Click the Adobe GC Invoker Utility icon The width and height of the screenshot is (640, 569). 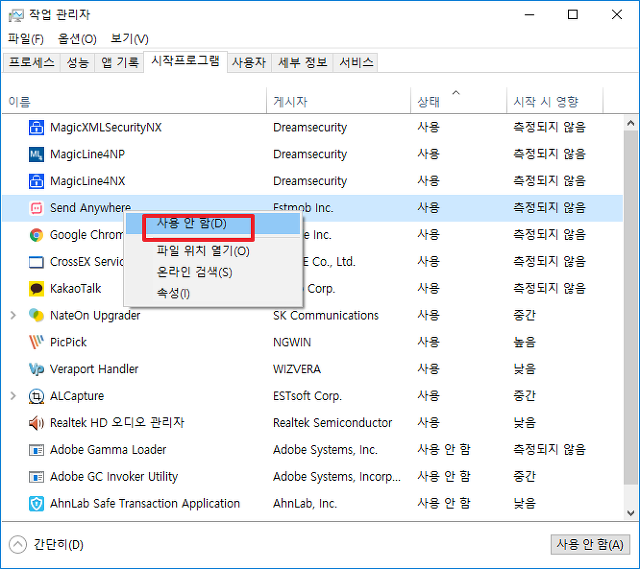(36, 477)
